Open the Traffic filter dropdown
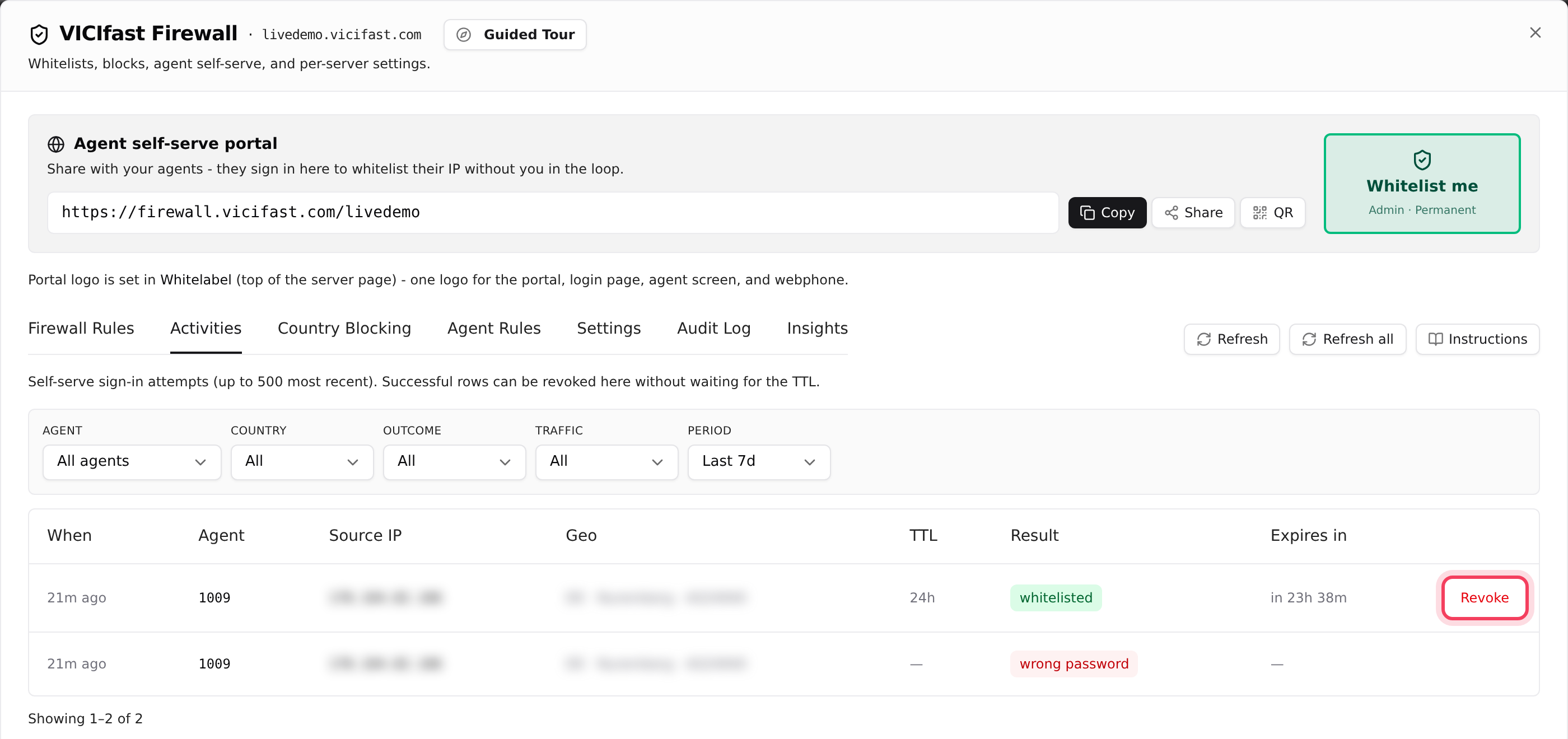 (x=607, y=462)
